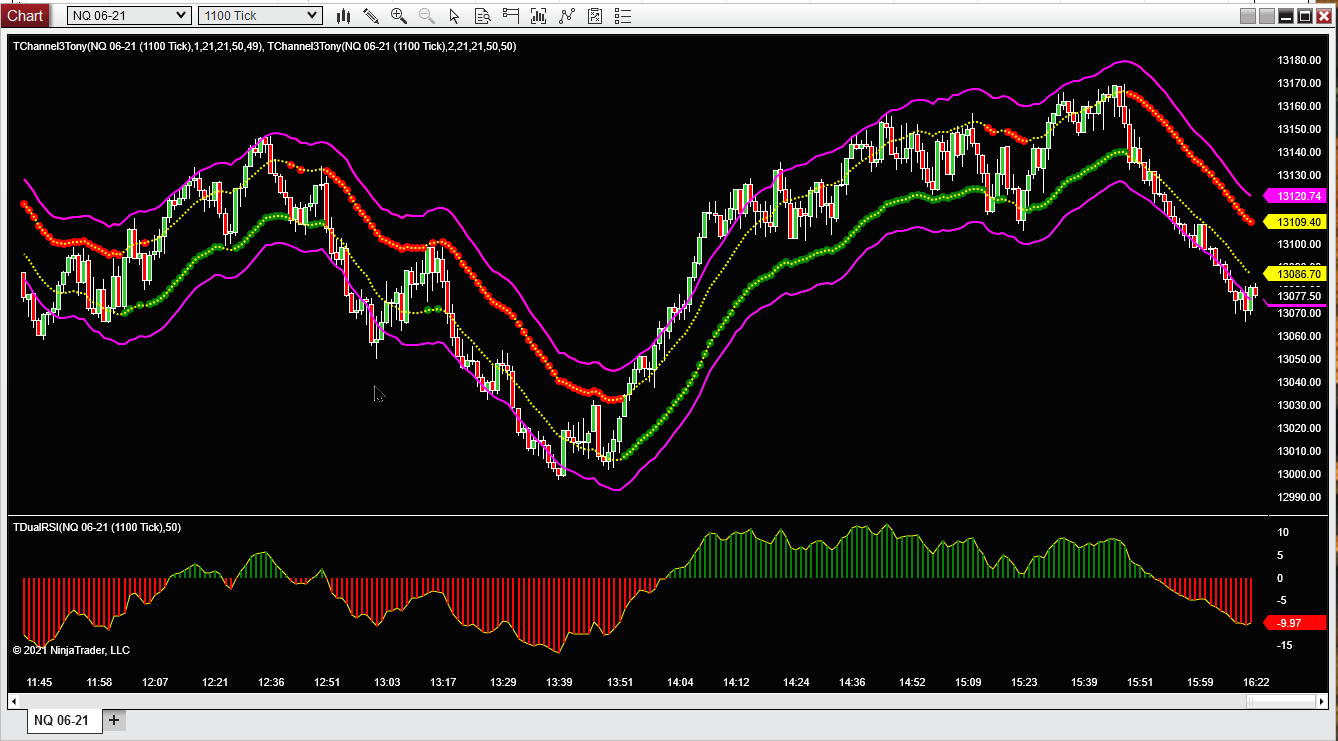Click the RSI panel's -15 axis label
The width and height of the screenshot is (1338, 741).
point(1284,646)
